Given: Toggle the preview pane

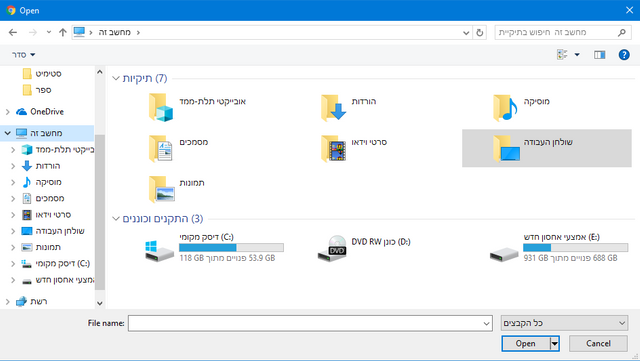Looking at the screenshot, I should [599, 55].
